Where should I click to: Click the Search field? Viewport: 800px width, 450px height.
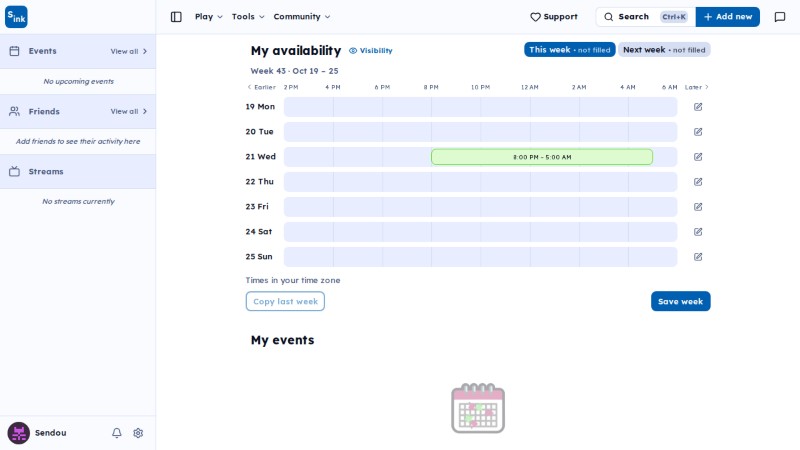645,17
